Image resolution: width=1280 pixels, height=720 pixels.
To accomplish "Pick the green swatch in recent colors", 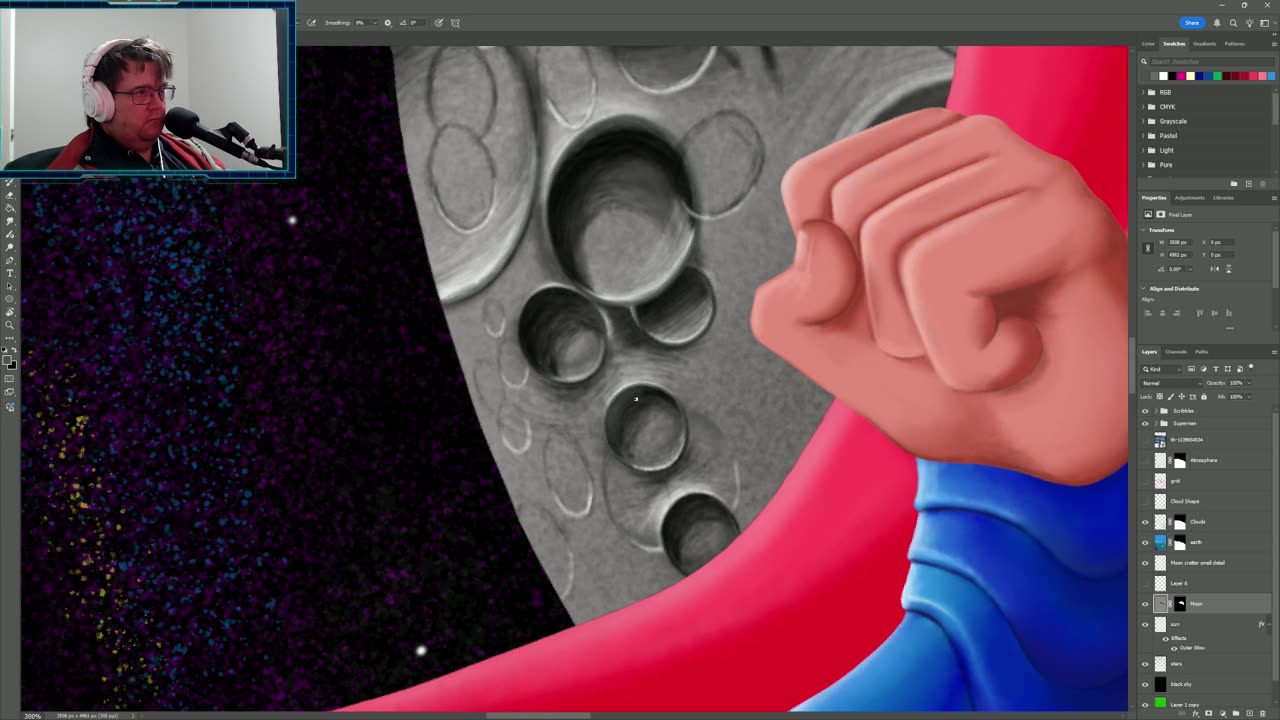I will pos(1217,76).
